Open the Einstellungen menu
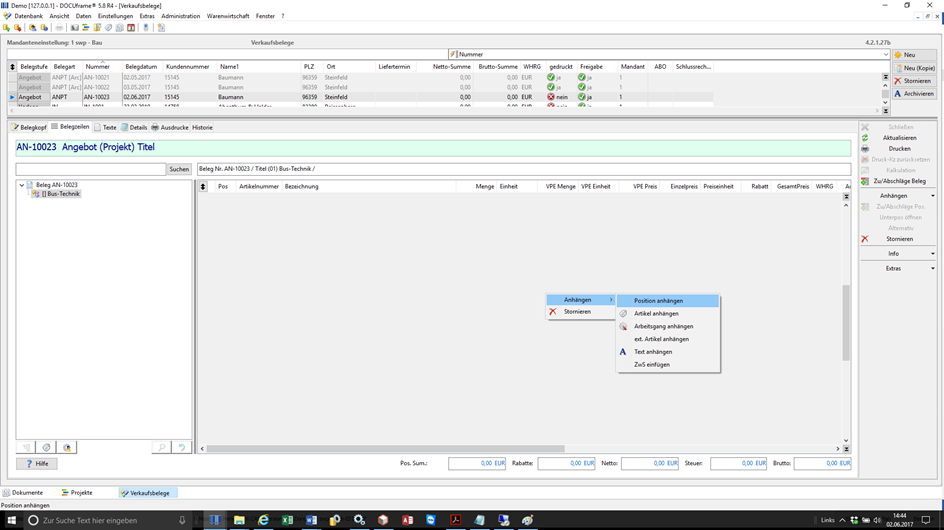Screen dimensions: 944x530 (116, 16)
